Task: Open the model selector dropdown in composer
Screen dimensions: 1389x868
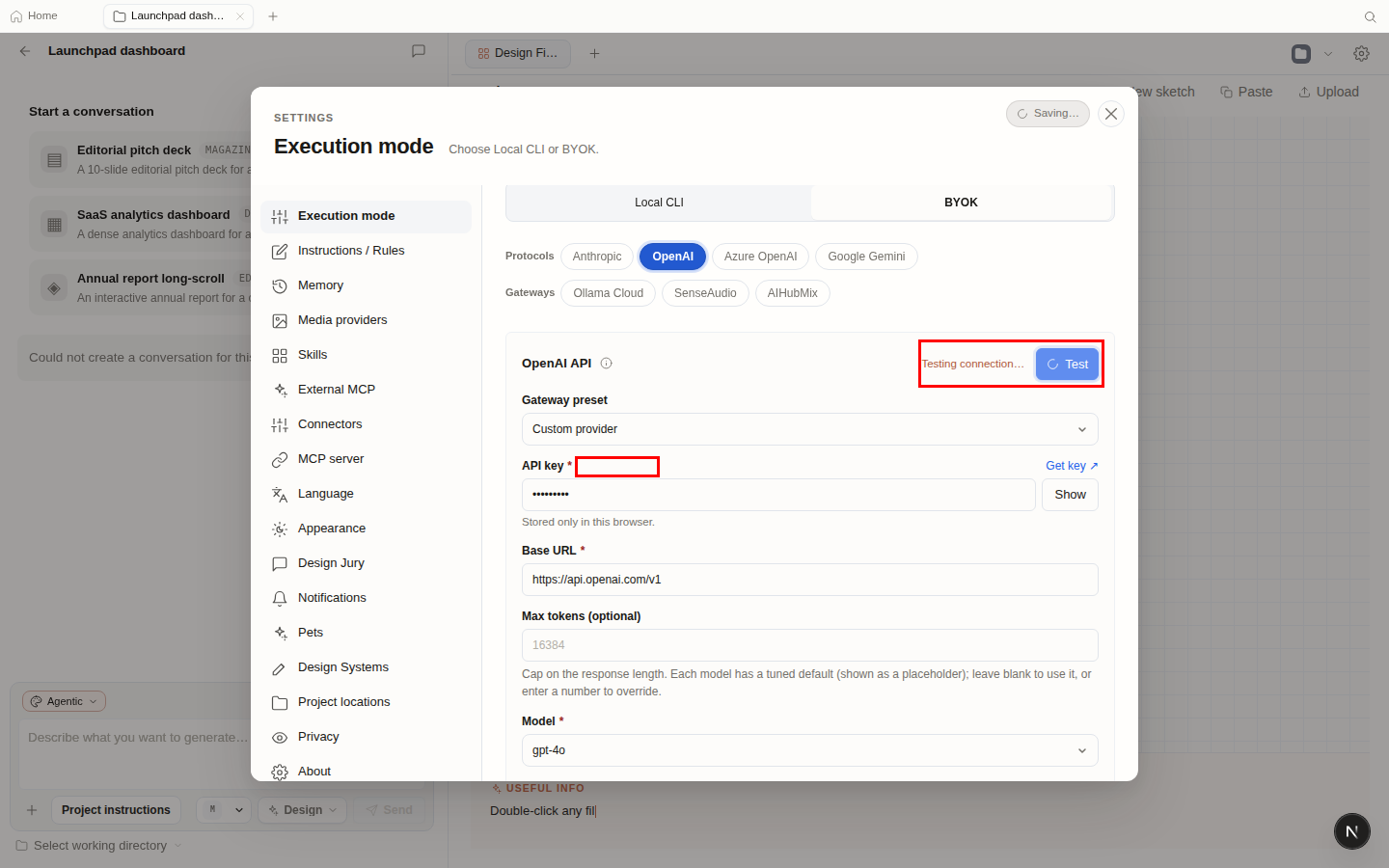Action: point(224,810)
